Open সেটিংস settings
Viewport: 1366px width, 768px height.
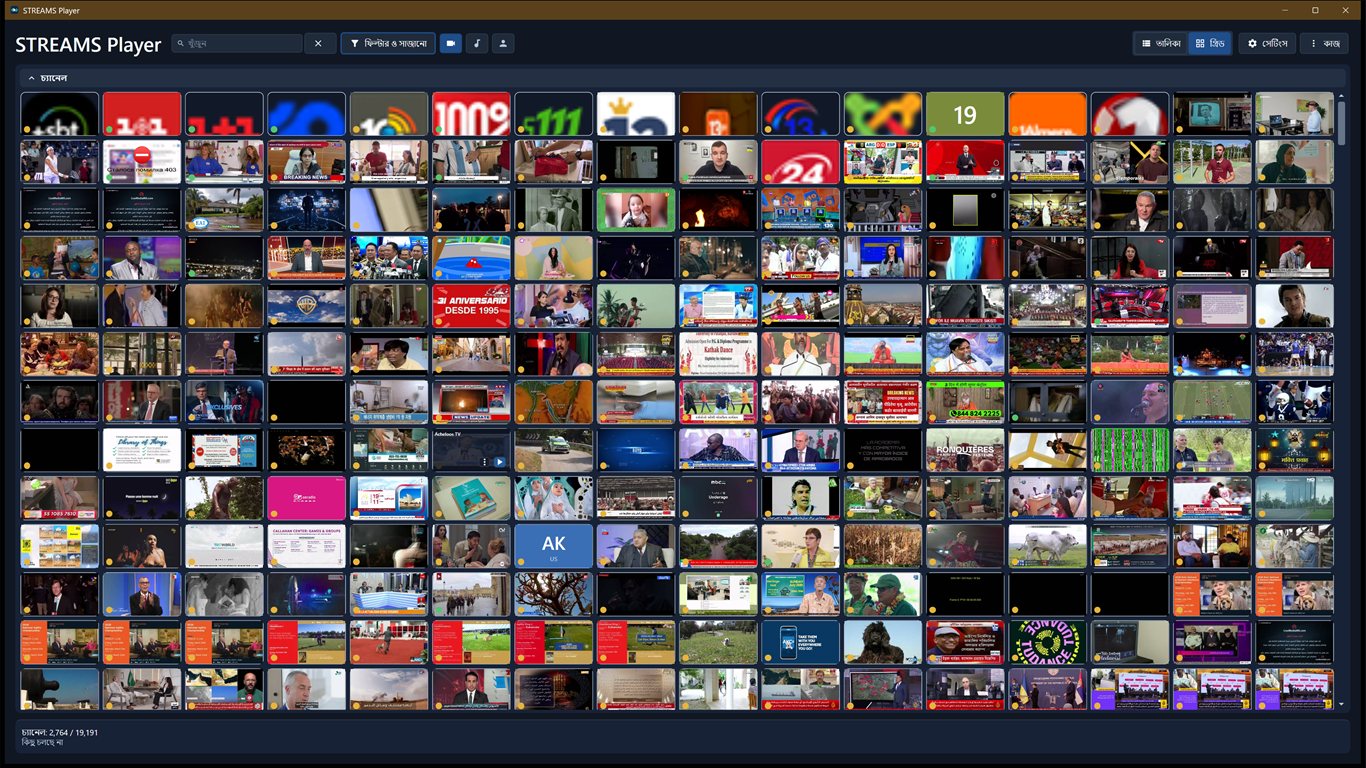click(x=1267, y=43)
